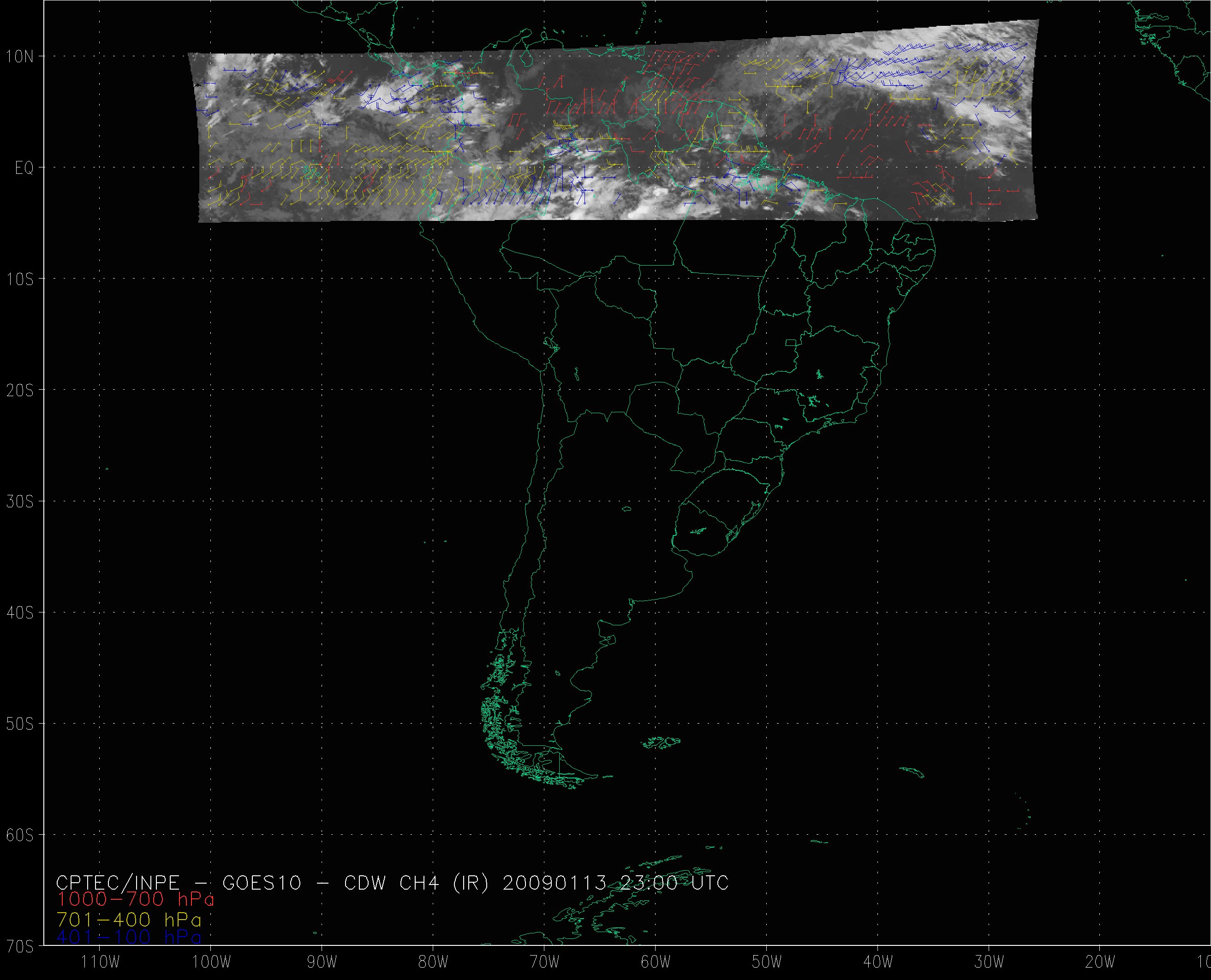Click the 80W longitude label

[x=433, y=962]
